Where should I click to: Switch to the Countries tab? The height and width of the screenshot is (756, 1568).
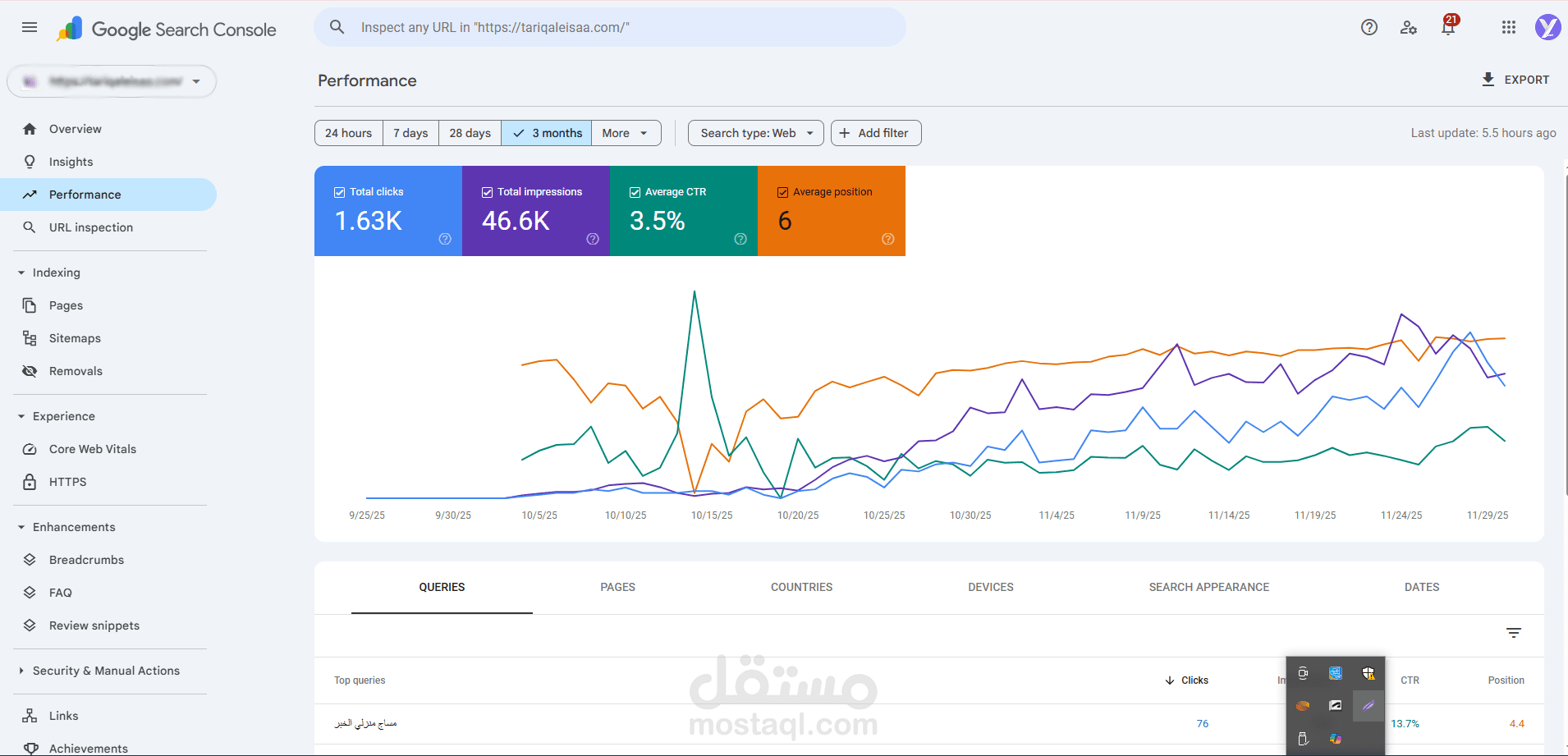point(801,587)
